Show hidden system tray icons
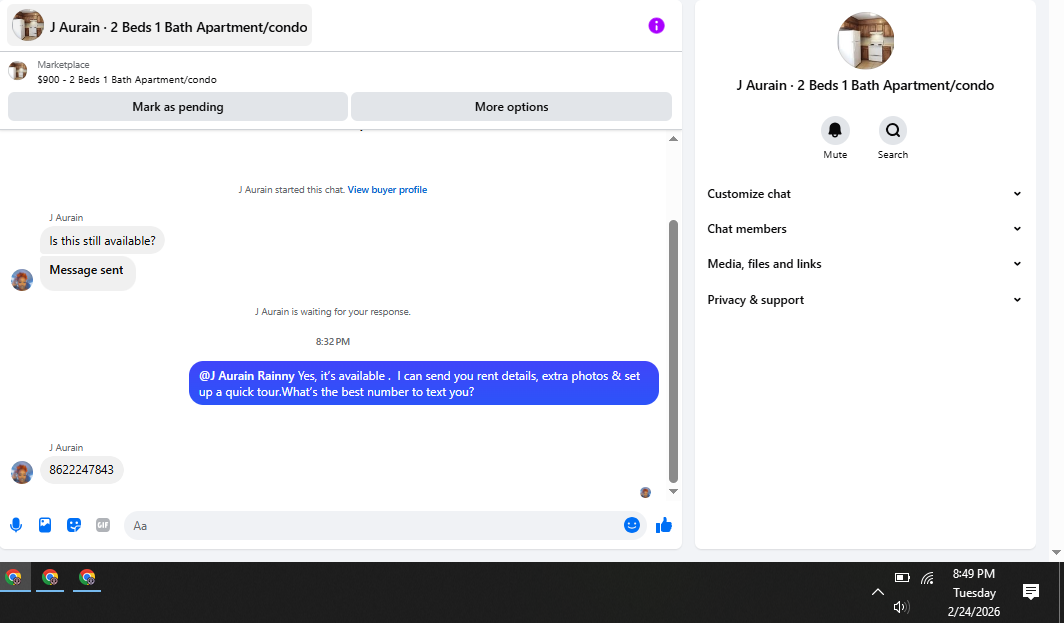1064x623 pixels. pos(877,592)
